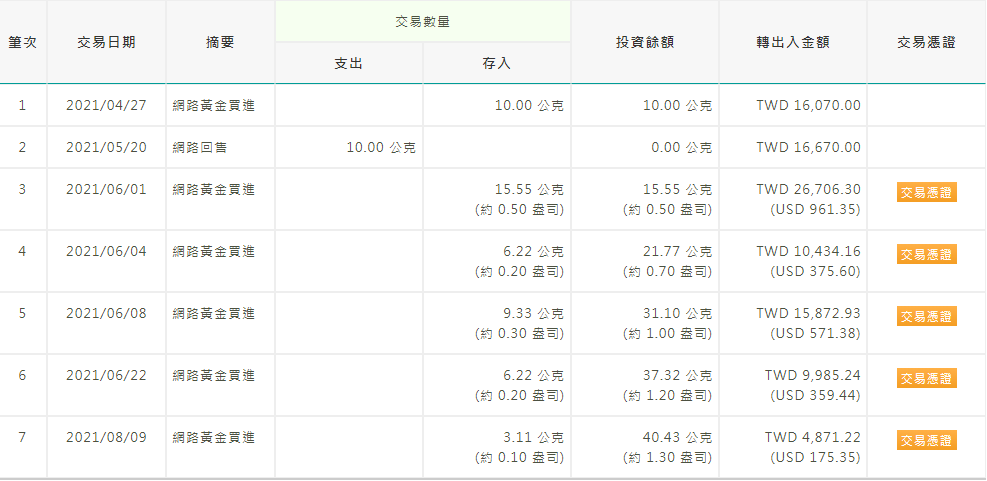Click the 摘要 column header
Image resolution: width=987 pixels, height=481 pixels.
point(220,42)
